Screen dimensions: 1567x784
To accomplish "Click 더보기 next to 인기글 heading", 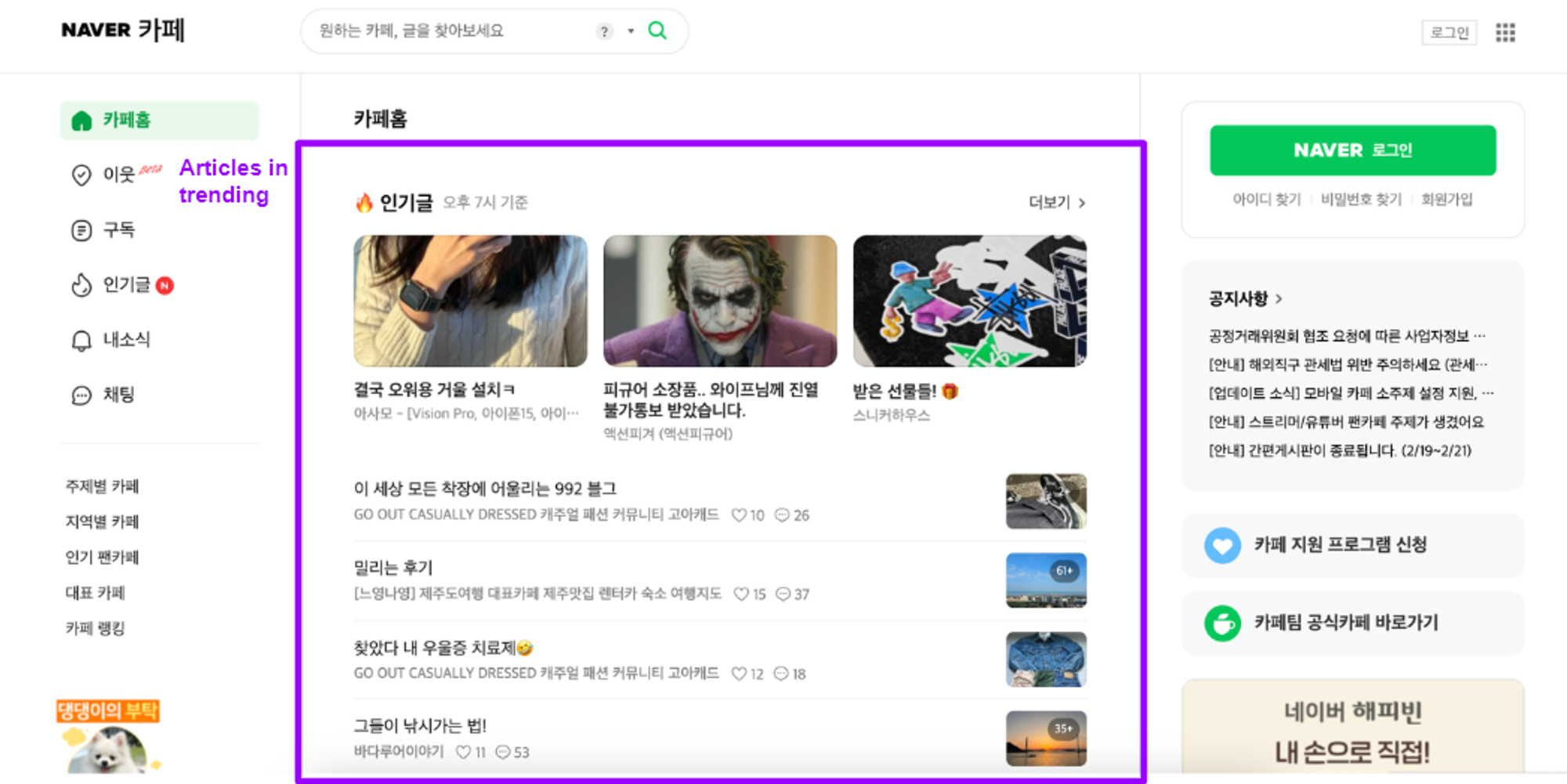I will tap(1057, 203).
